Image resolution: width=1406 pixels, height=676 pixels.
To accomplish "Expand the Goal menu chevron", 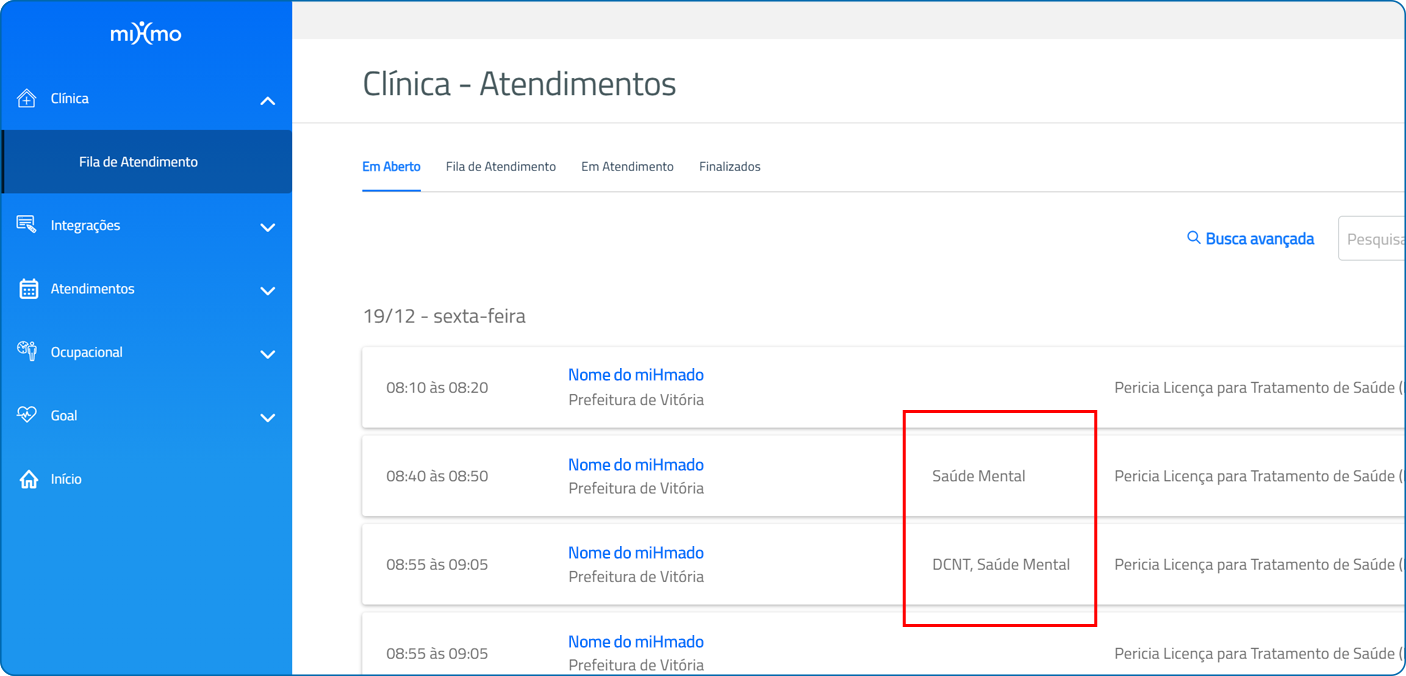I will (267, 417).
